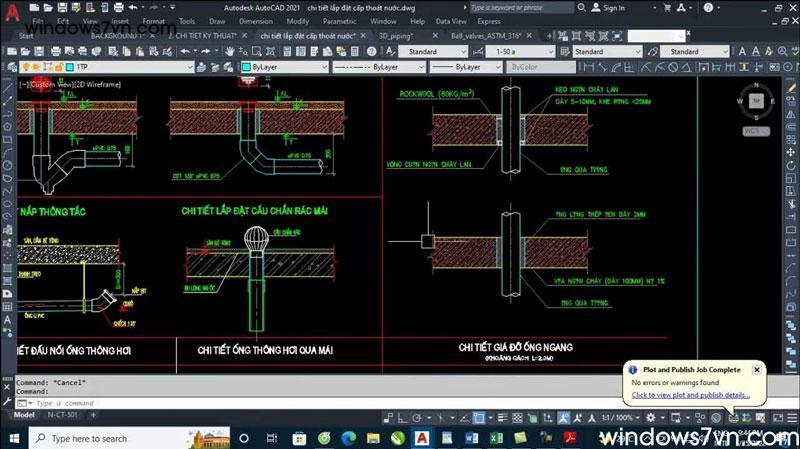Click the AutoCAD application logo button
800x449 pixels.
[x=10, y=12]
